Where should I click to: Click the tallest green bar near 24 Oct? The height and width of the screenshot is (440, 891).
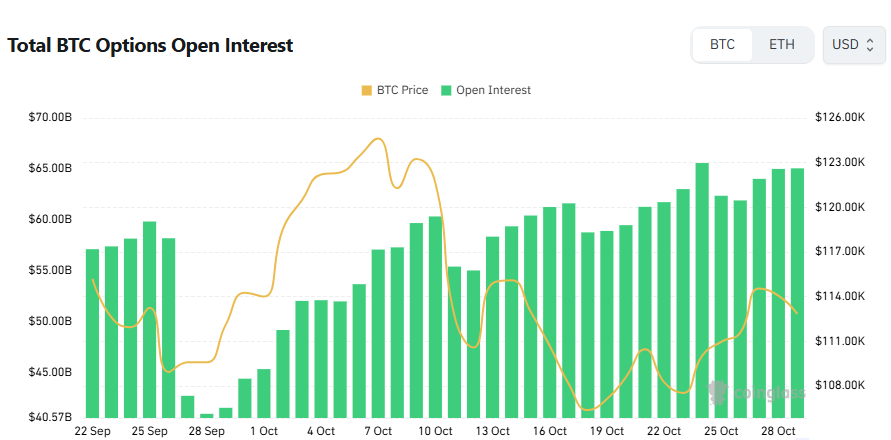[702, 290]
